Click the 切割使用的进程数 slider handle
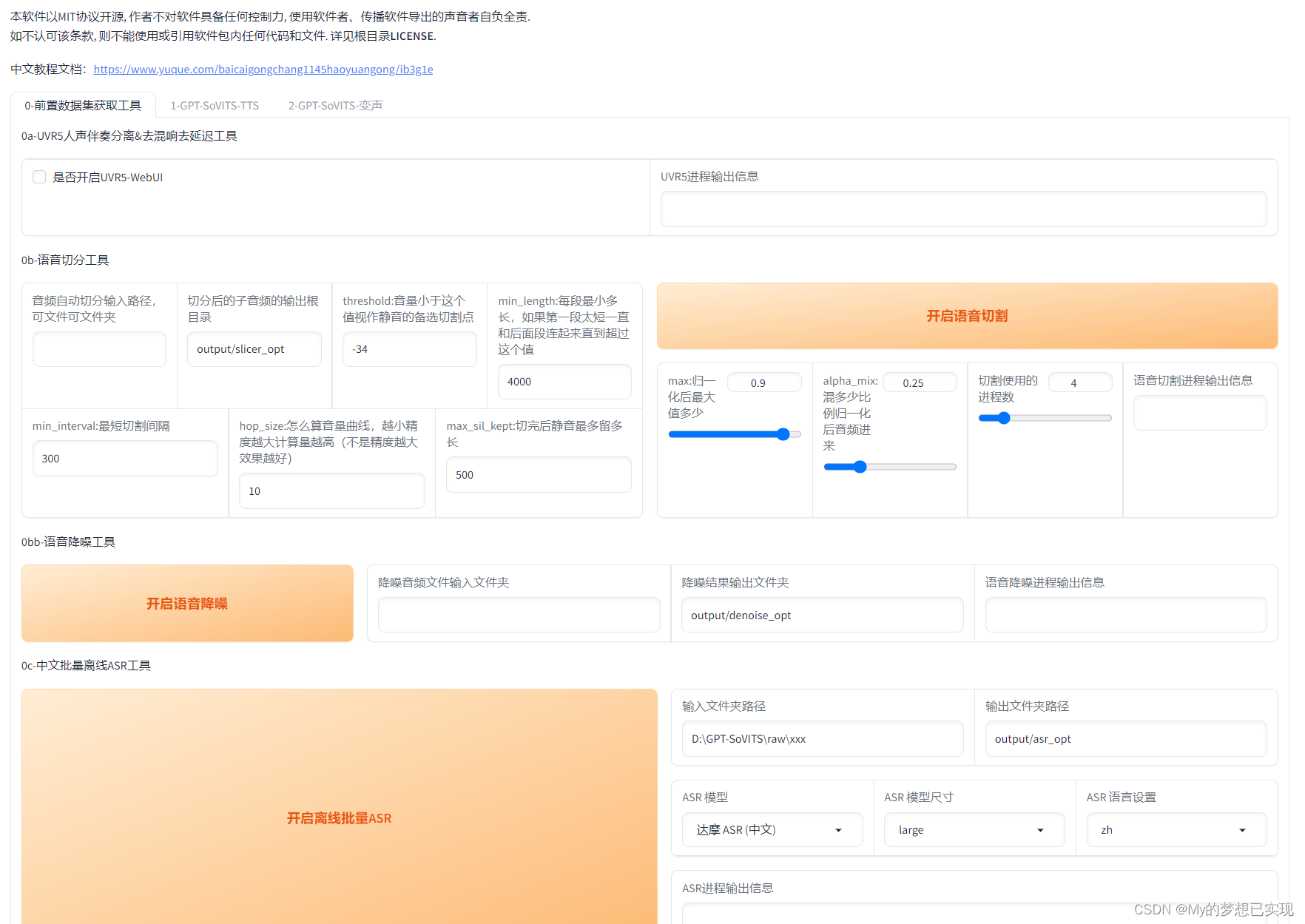Image resolution: width=1305 pixels, height=924 pixels. pyautogui.click(x=1003, y=417)
